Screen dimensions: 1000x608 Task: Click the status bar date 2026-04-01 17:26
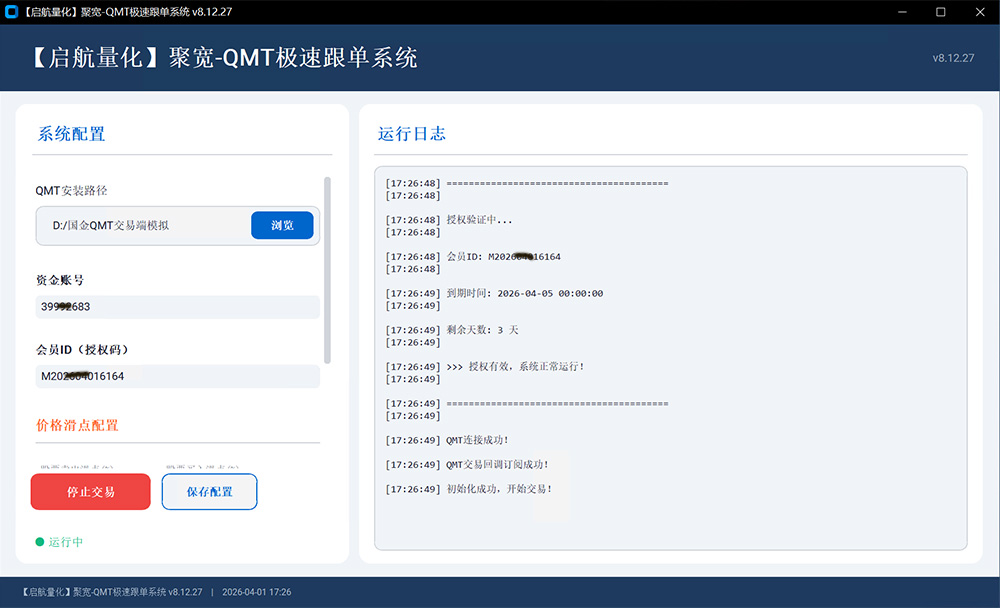tap(256, 592)
